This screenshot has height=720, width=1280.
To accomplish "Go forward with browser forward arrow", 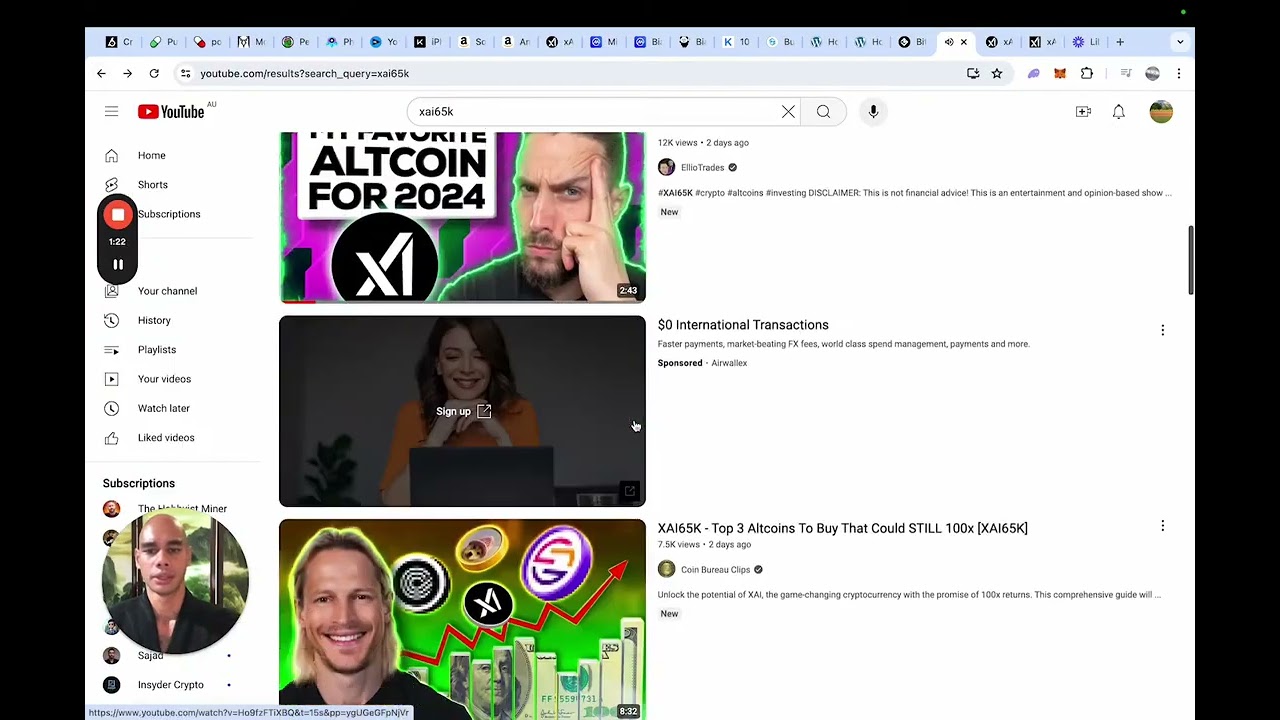I will tap(127, 74).
